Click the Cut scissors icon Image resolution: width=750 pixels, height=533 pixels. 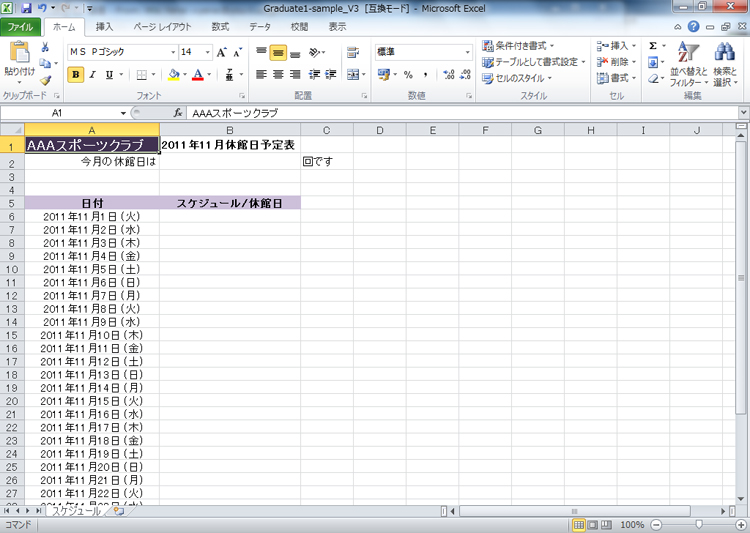pos(45,46)
